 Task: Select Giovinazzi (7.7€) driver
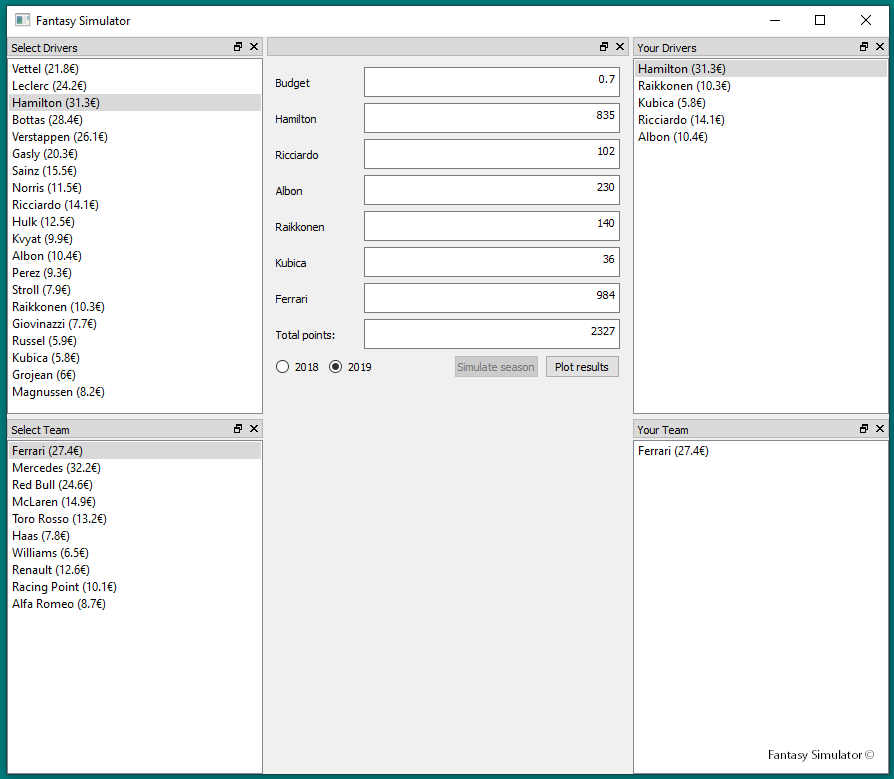coord(135,324)
